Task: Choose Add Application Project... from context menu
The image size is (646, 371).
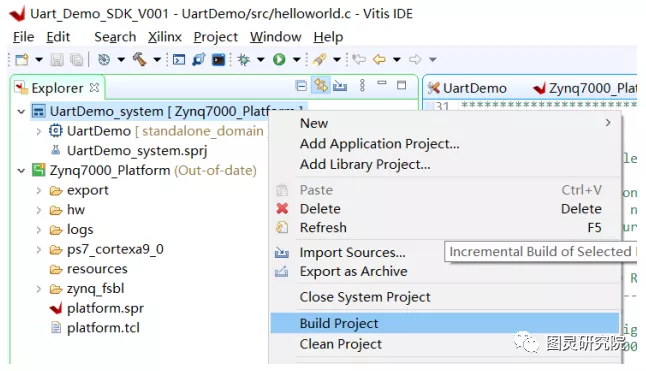Action: tap(445, 144)
